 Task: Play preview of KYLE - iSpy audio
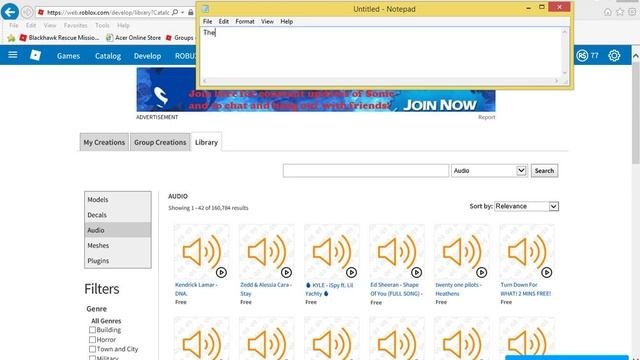click(x=351, y=272)
